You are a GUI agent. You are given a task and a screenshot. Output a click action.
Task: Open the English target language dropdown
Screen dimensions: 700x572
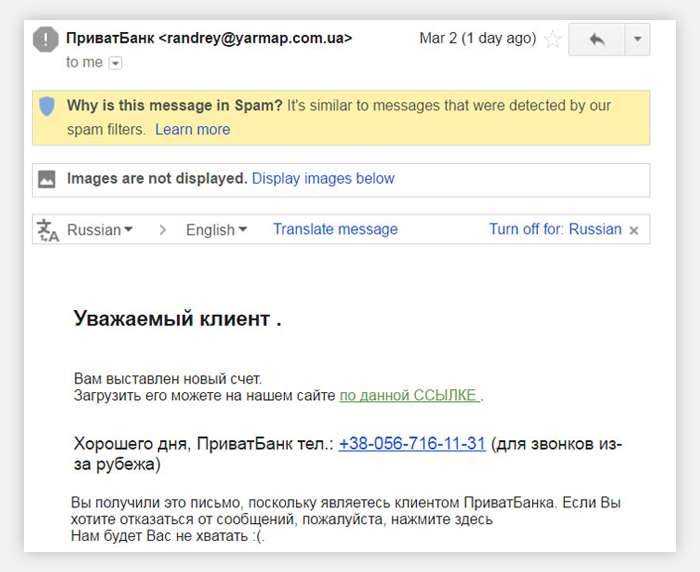[216, 230]
